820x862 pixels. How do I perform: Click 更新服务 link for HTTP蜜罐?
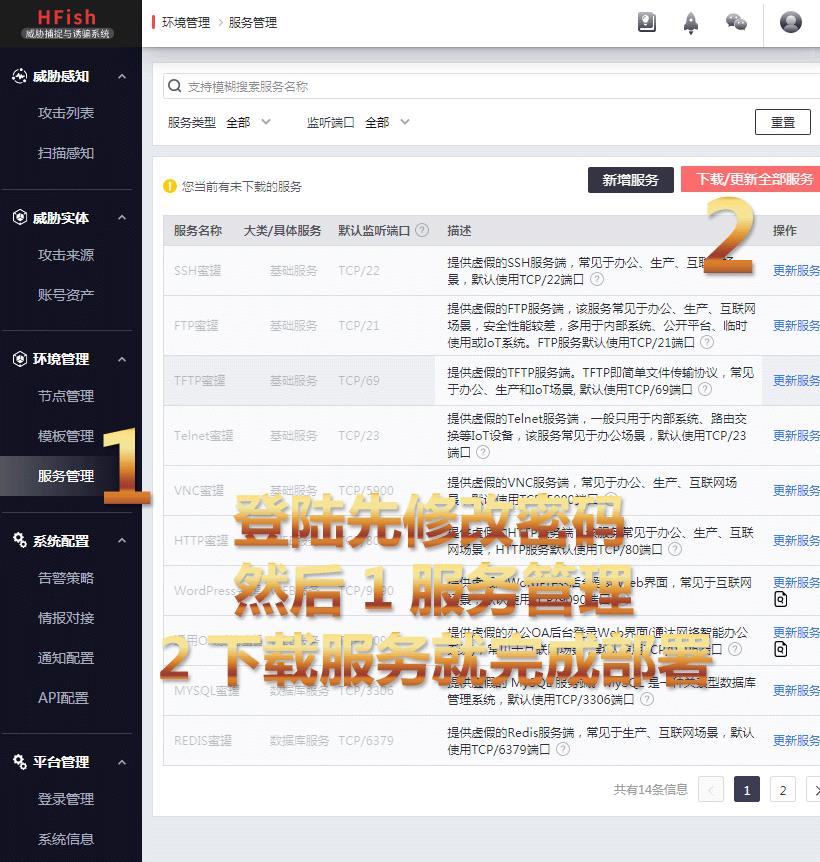796,540
